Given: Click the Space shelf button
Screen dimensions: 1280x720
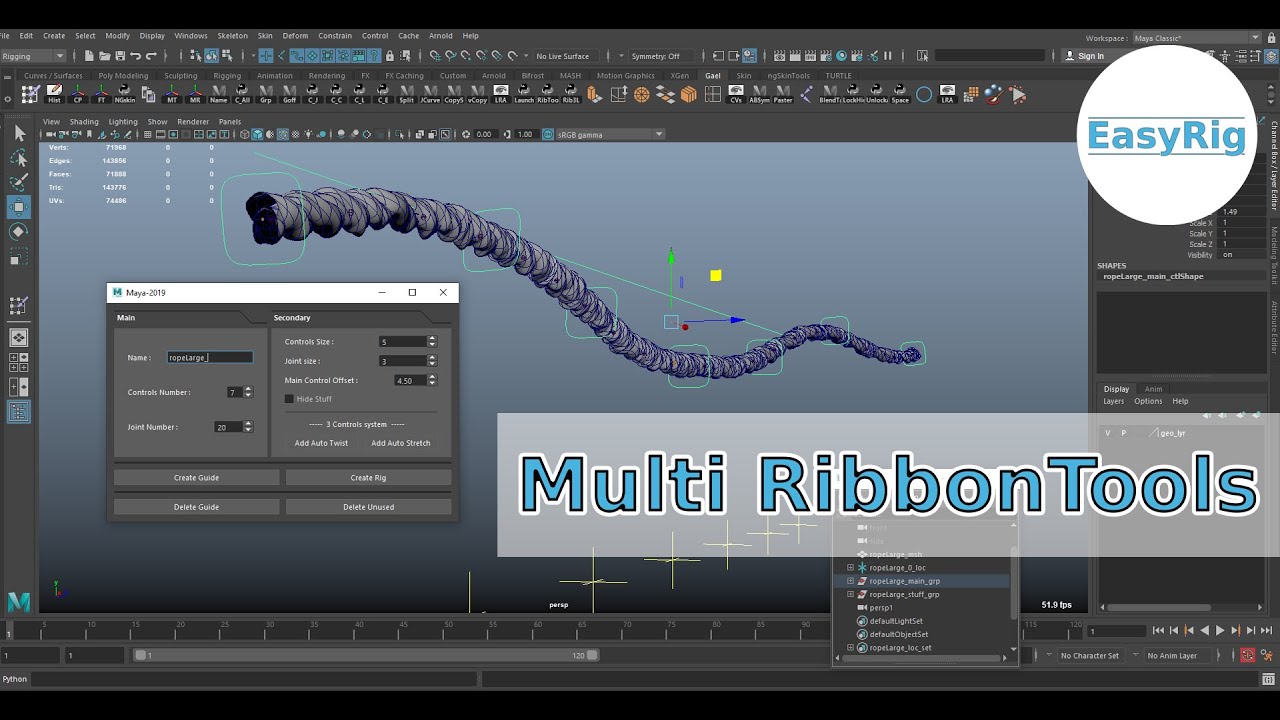Looking at the screenshot, I should coord(900,95).
